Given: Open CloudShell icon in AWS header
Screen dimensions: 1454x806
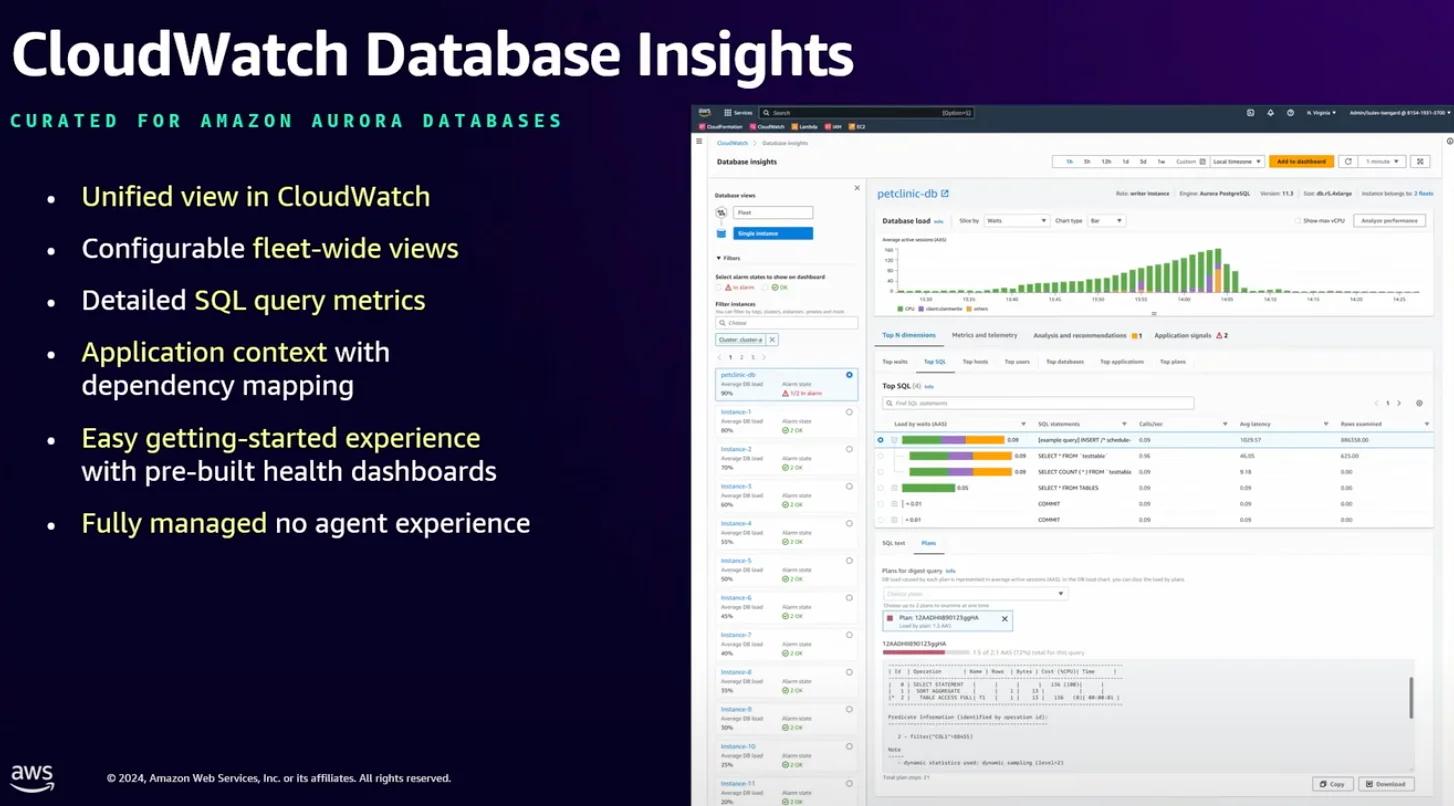Looking at the screenshot, I should coord(1251,113).
